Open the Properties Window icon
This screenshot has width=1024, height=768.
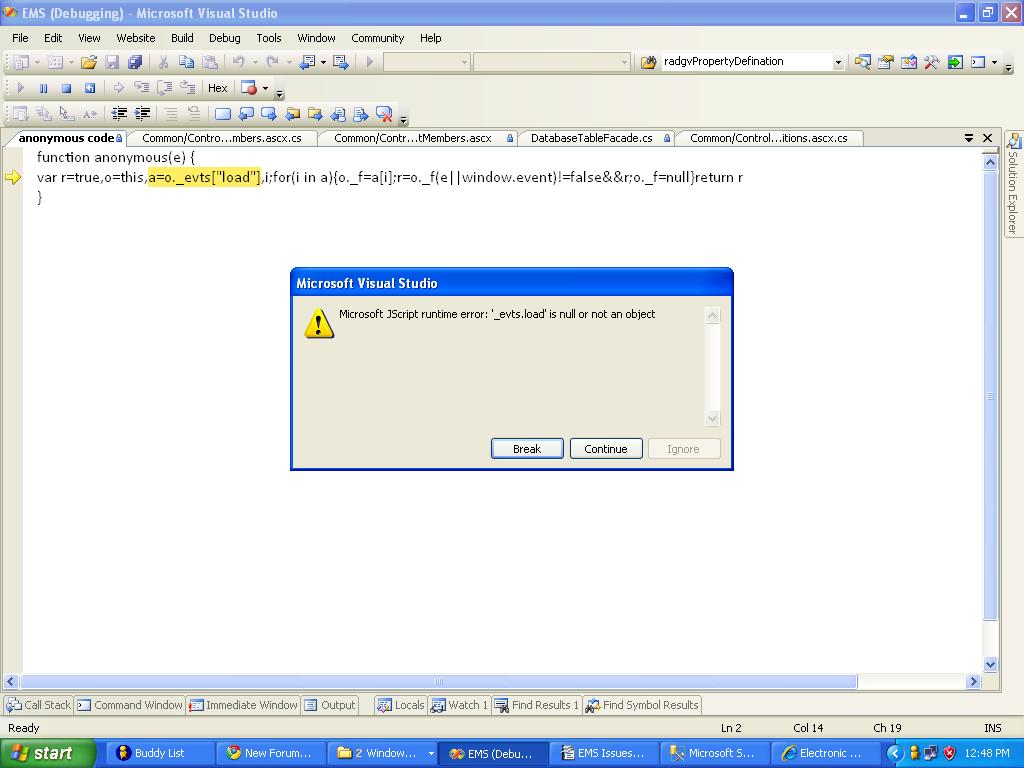coord(886,62)
